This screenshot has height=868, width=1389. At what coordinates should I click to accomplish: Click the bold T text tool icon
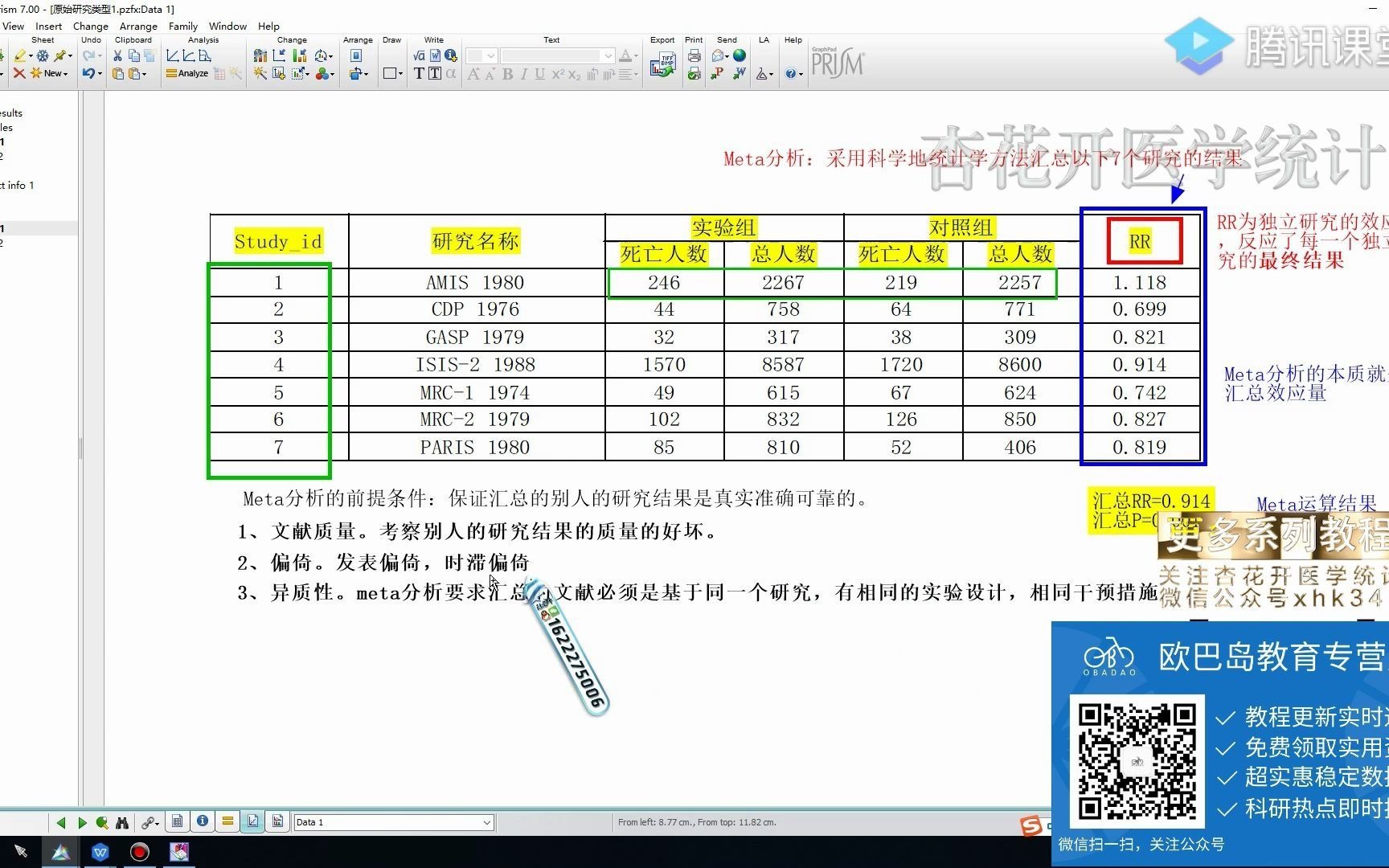pos(419,73)
